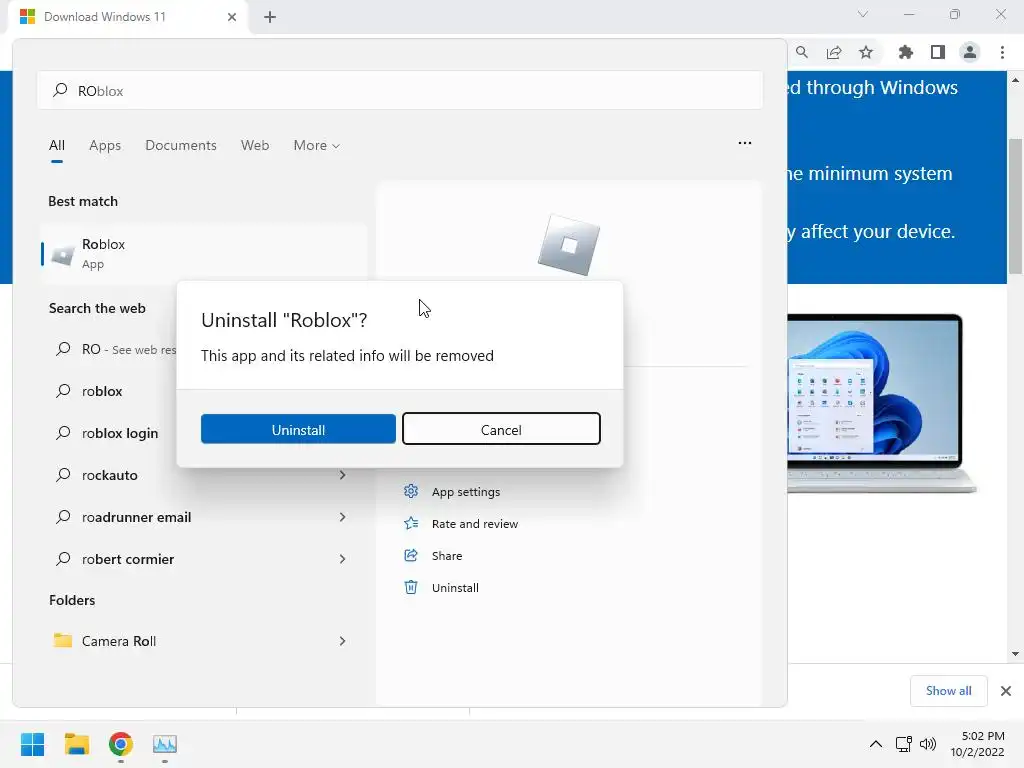Toggle Chrome side panel icon

click(x=938, y=52)
